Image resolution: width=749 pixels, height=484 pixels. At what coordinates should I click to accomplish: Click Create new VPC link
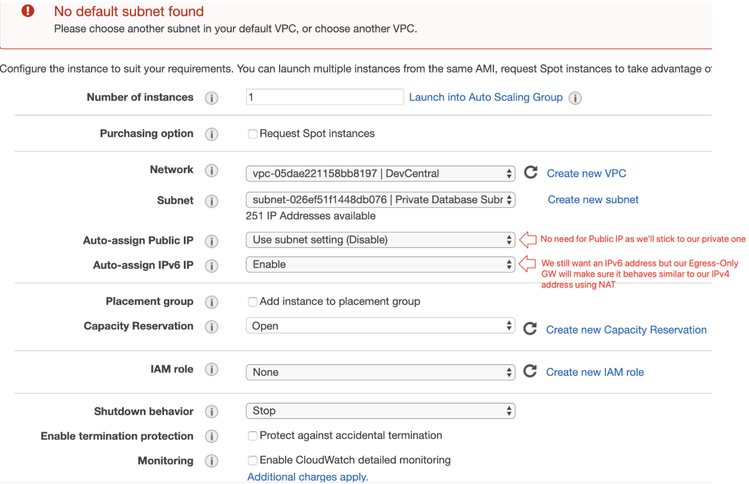pyautogui.click(x=586, y=174)
